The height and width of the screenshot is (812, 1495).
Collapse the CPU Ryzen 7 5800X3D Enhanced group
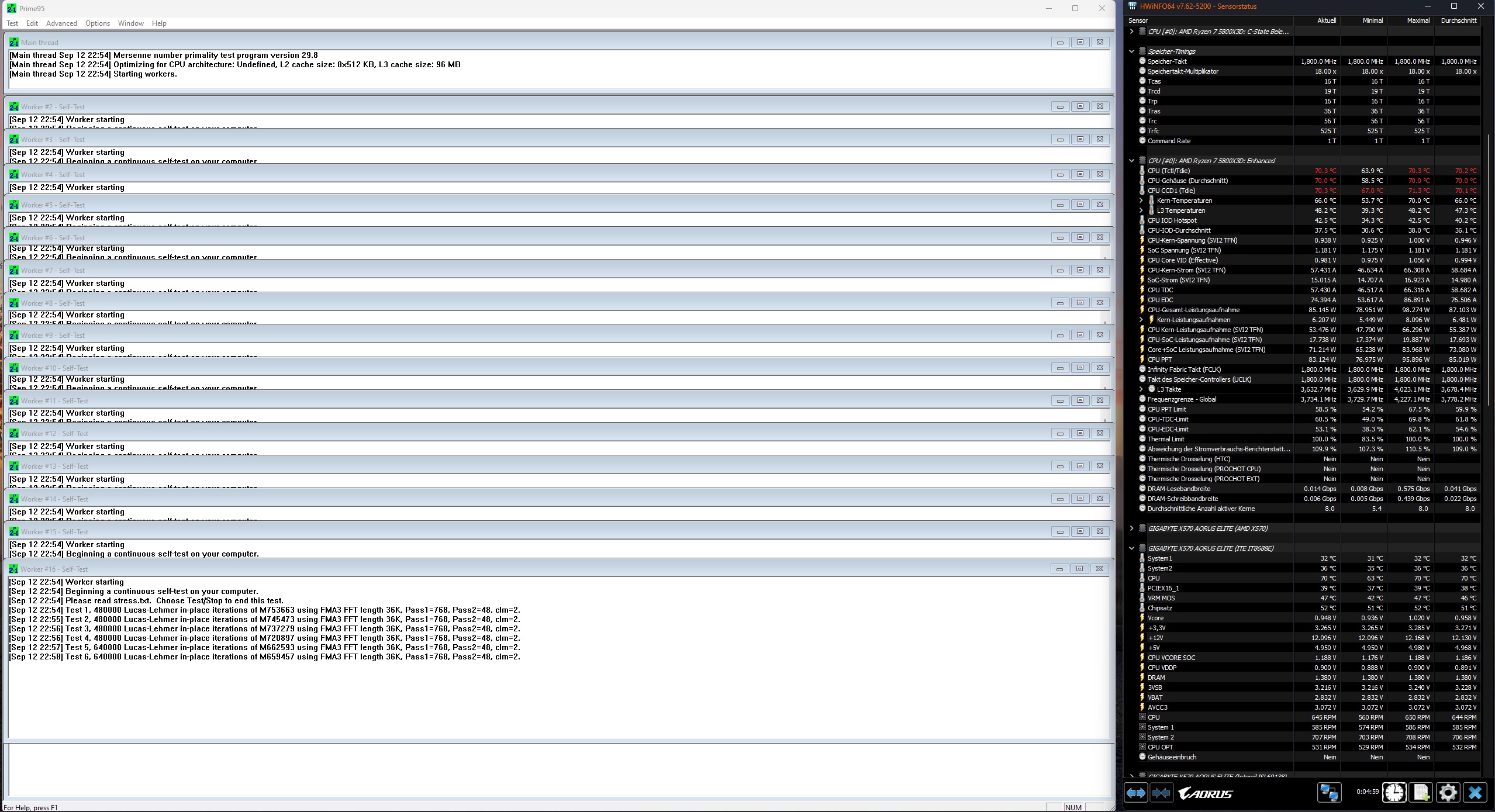1131,161
